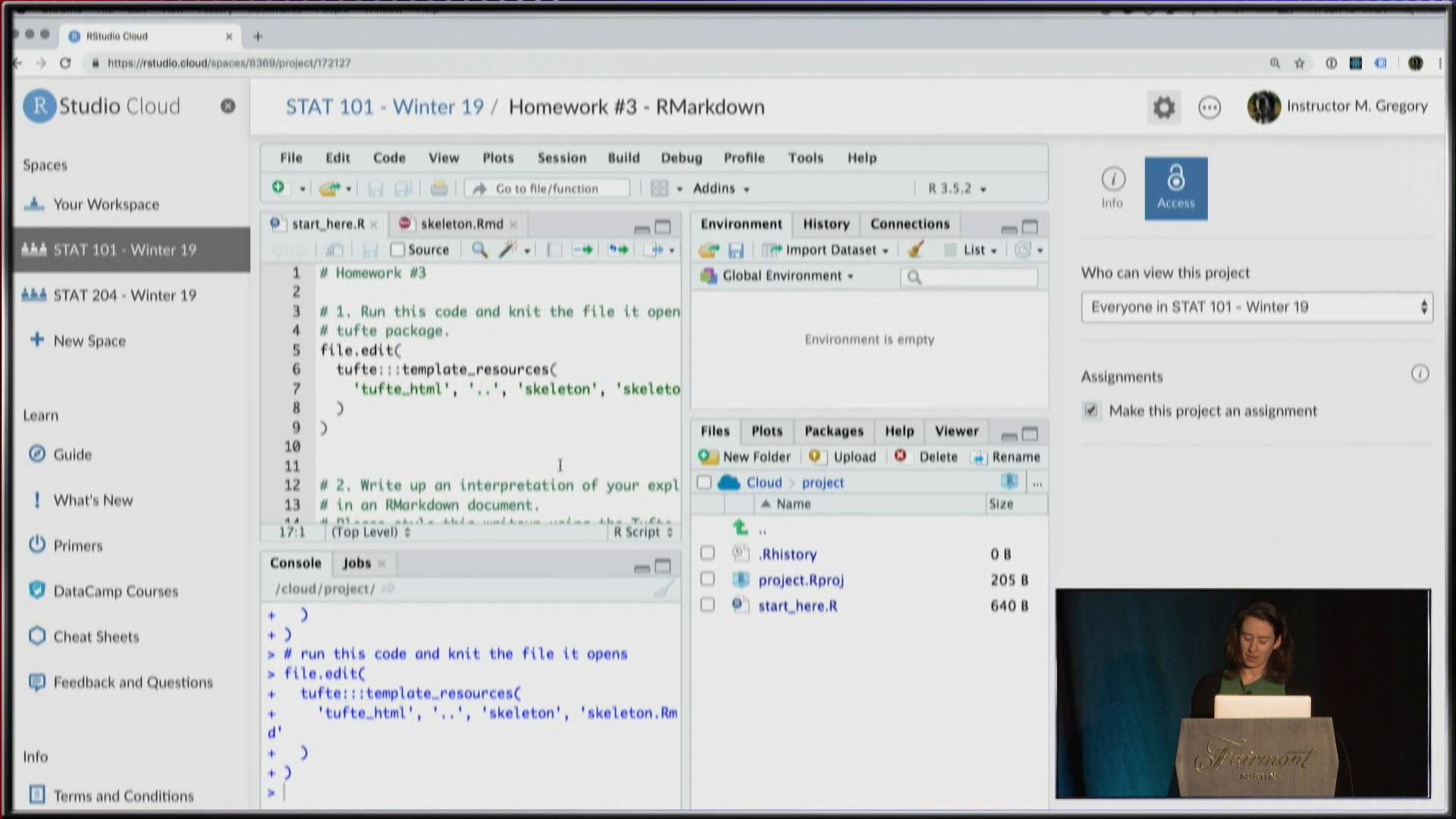Open the R 3.5.2 version dropdown

click(x=957, y=188)
